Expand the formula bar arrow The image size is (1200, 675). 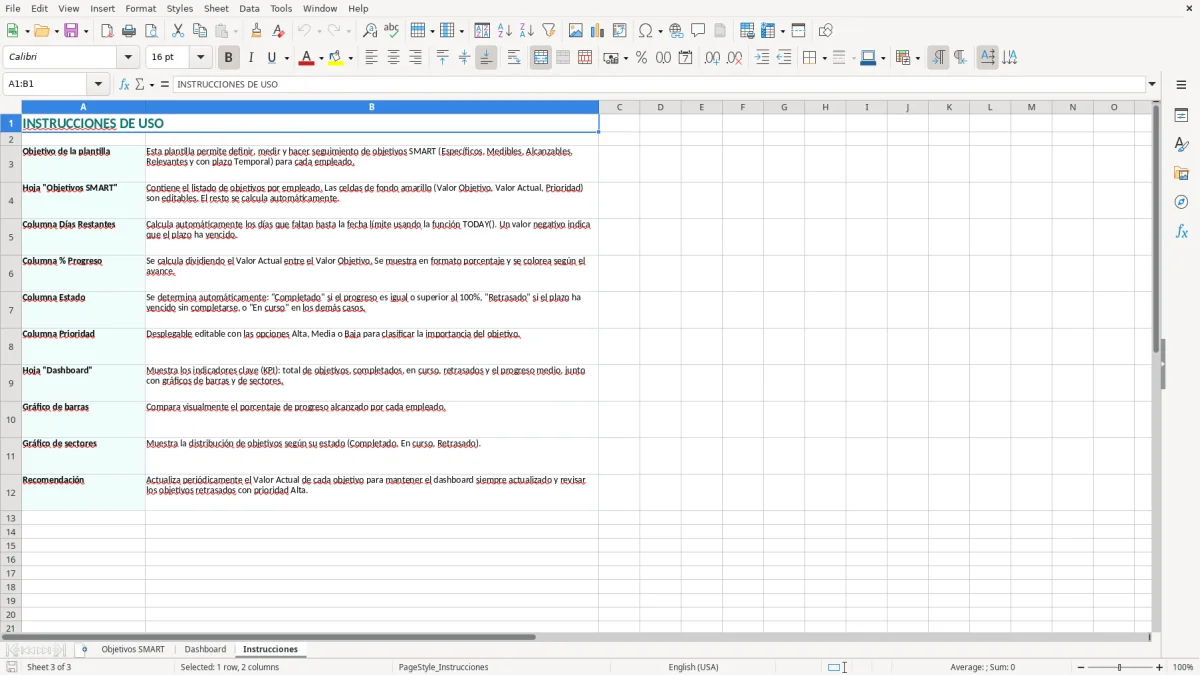(1152, 84)
